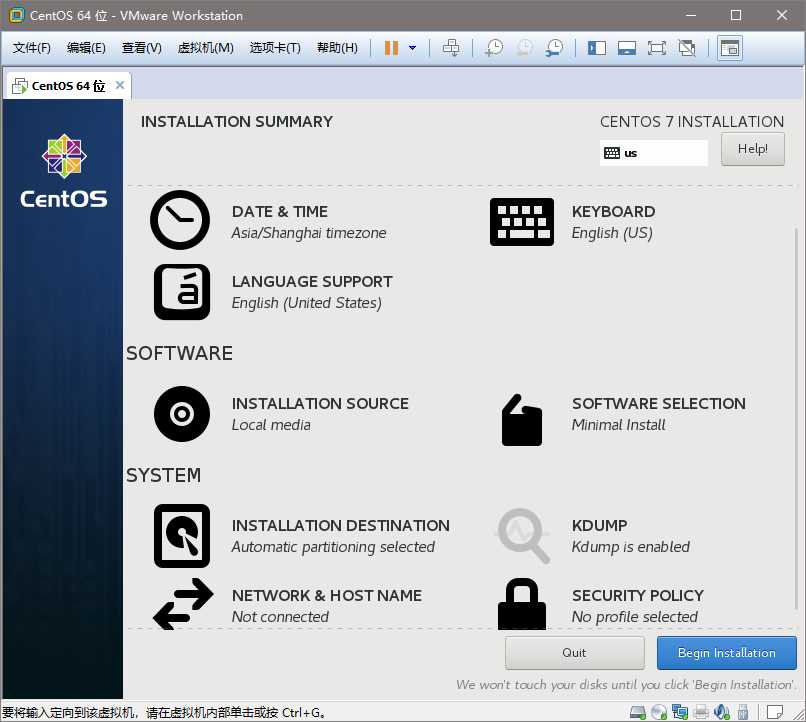
Task: Click the NETWORK & HOST NAME label
Action: 327,596
